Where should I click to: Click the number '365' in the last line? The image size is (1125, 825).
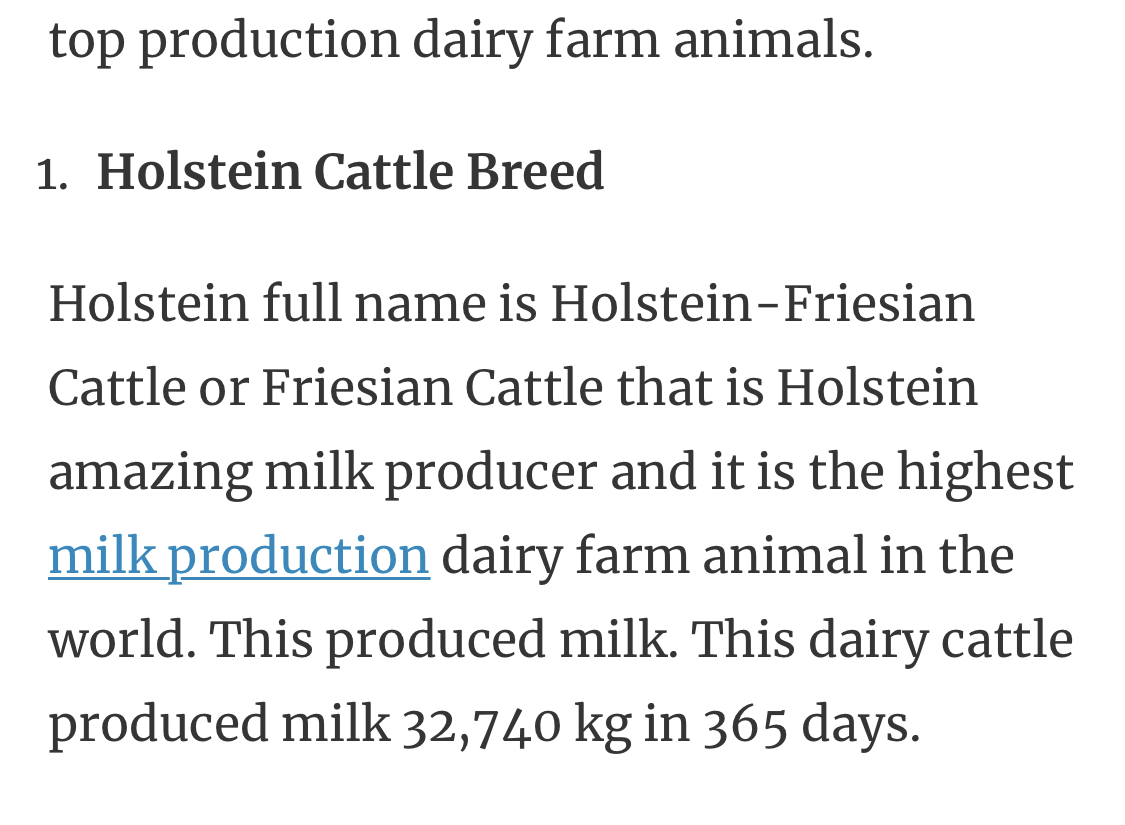point(745,725)
